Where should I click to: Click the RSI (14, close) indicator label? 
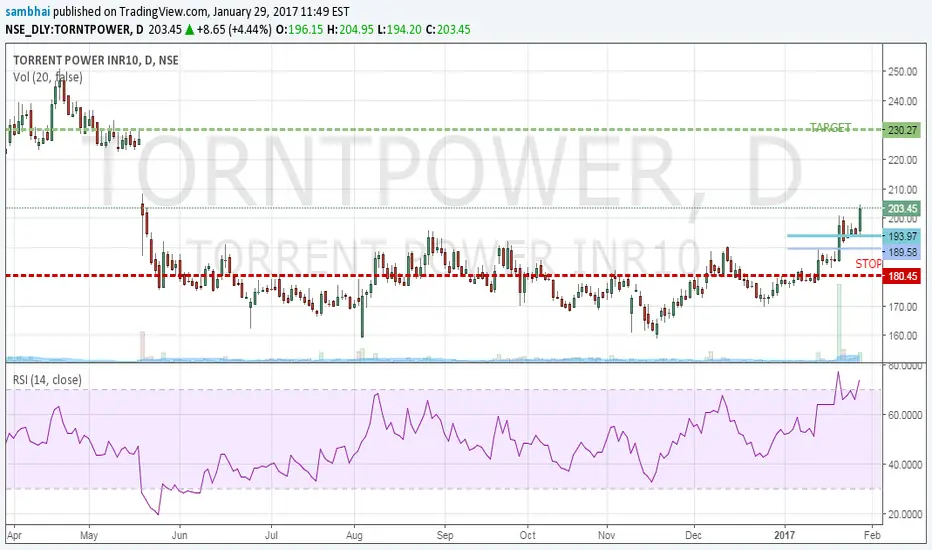pos(47,379)
